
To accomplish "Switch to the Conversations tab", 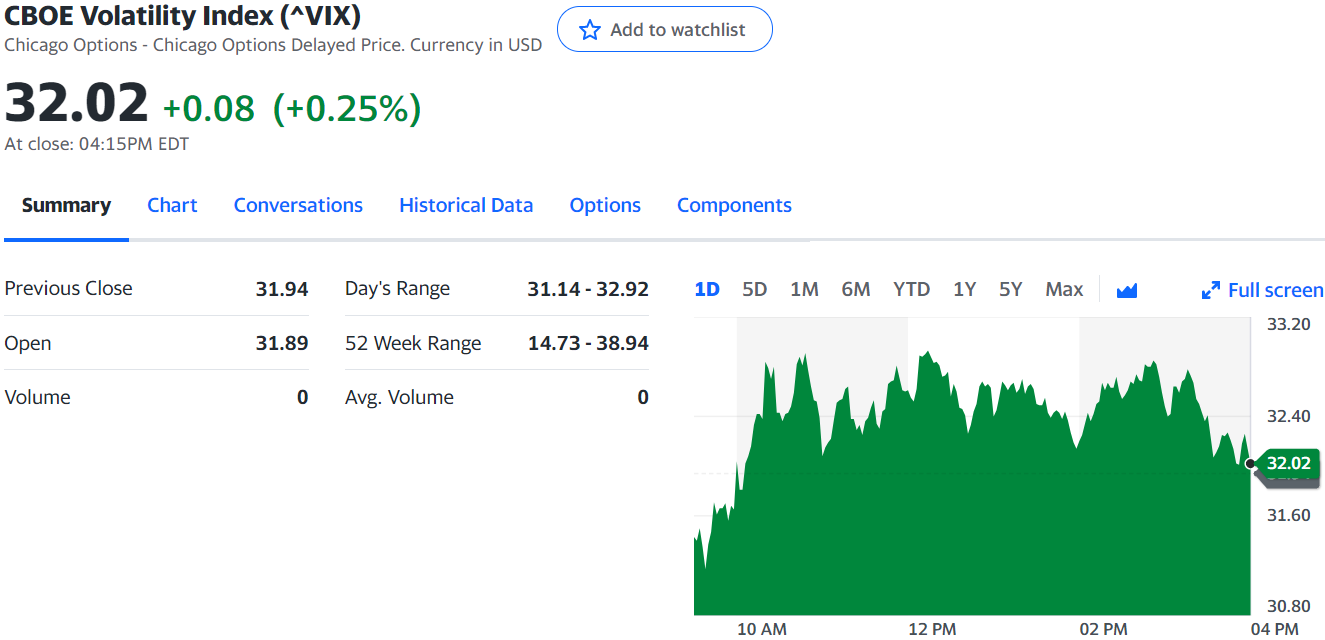I will (x=298, y=205).
